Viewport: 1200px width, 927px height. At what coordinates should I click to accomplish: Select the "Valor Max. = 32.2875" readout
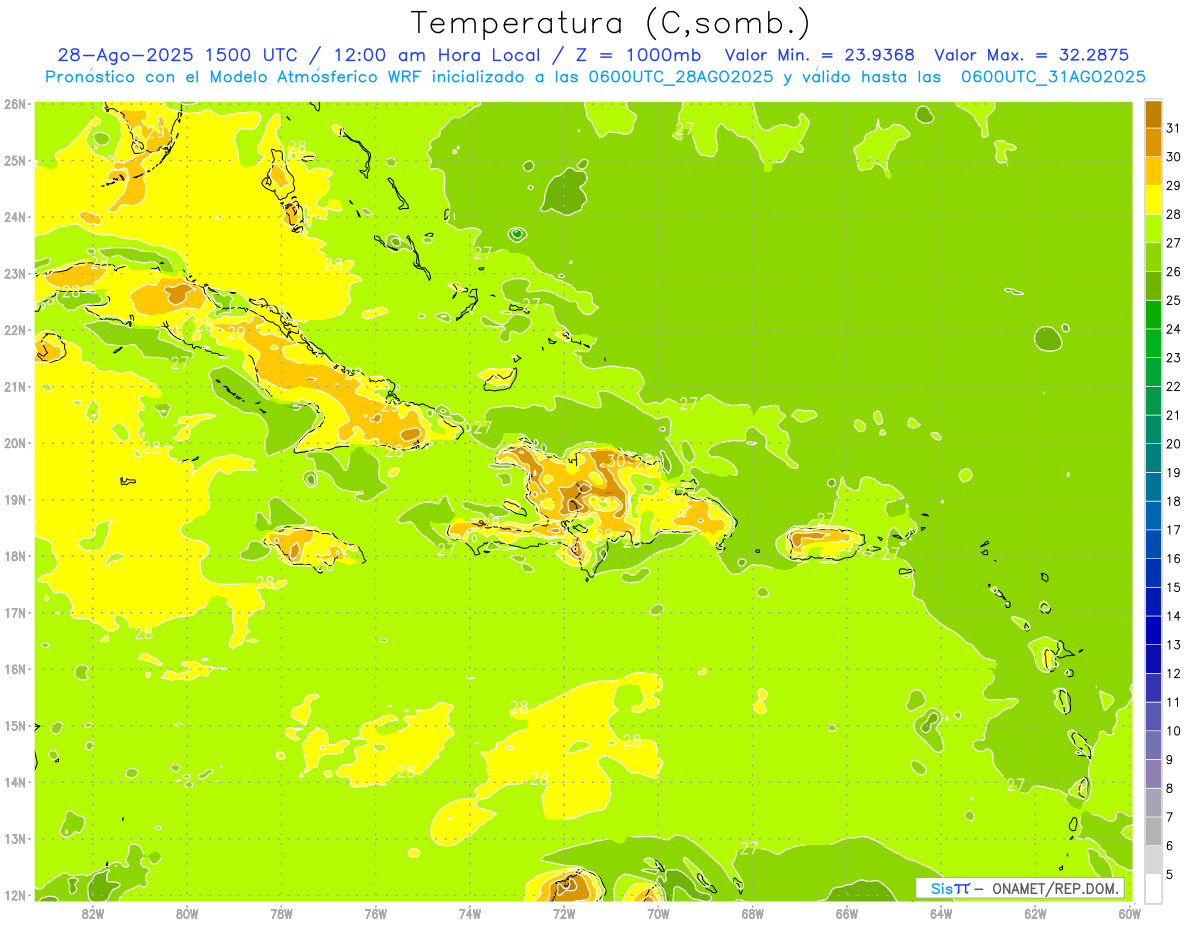(x=1031, y=55)
